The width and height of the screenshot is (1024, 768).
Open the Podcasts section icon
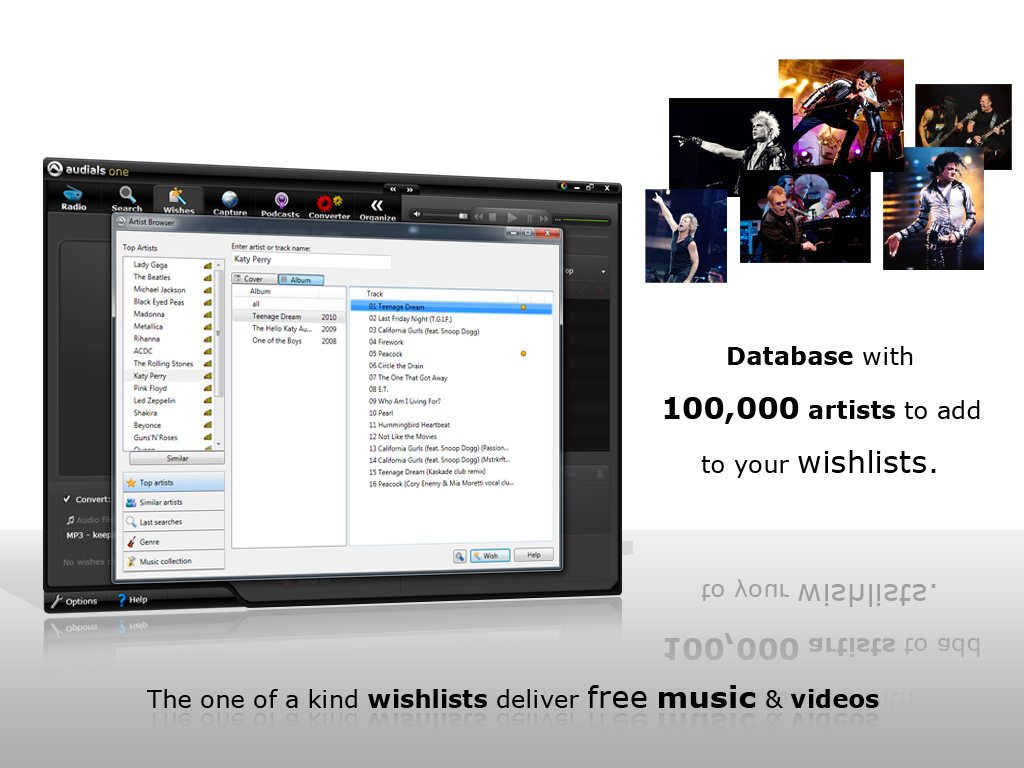point(281,202)
